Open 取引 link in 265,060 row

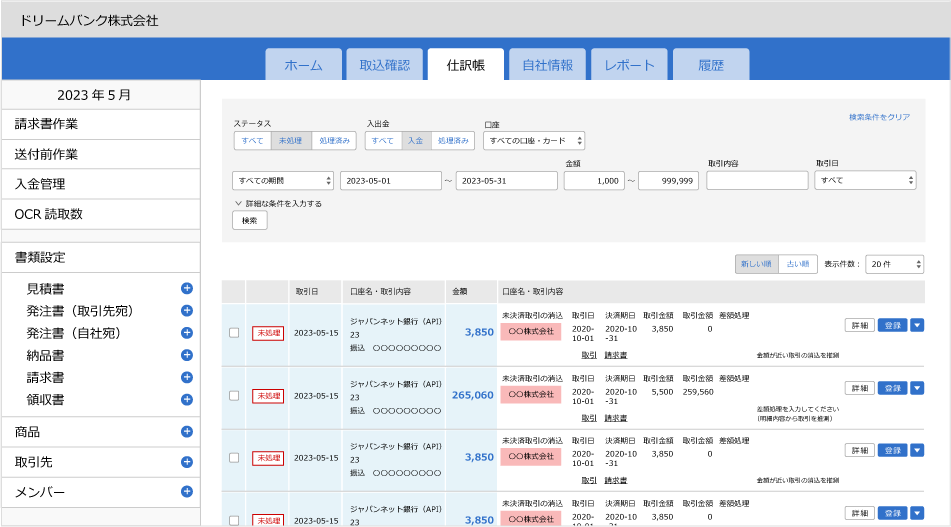(x=589, y=418)
